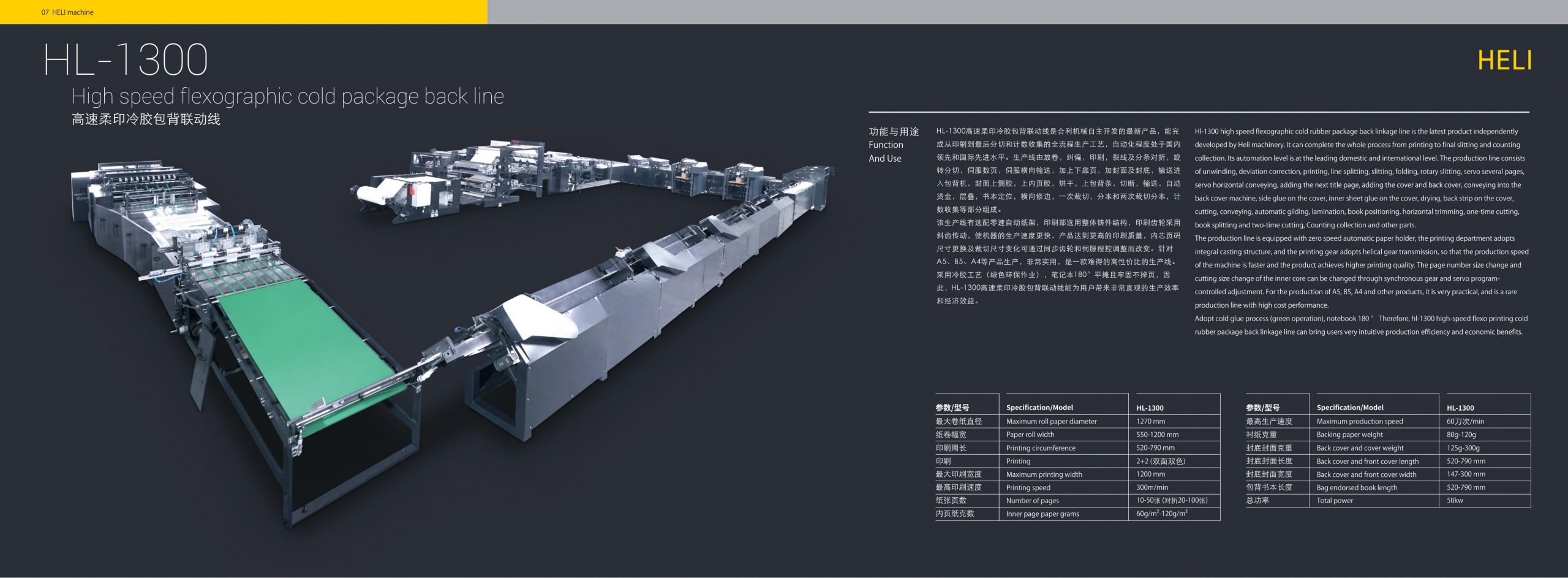
Task: Select the 'Bag endorsed book length' cell
Action: click(1357, 488)
